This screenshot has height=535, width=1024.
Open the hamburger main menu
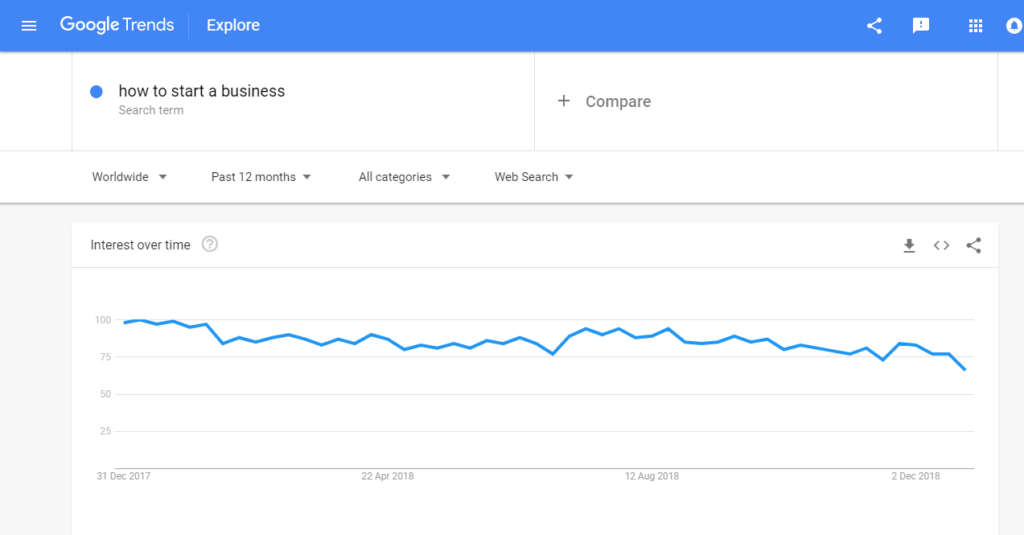click(x=29, y=26)
